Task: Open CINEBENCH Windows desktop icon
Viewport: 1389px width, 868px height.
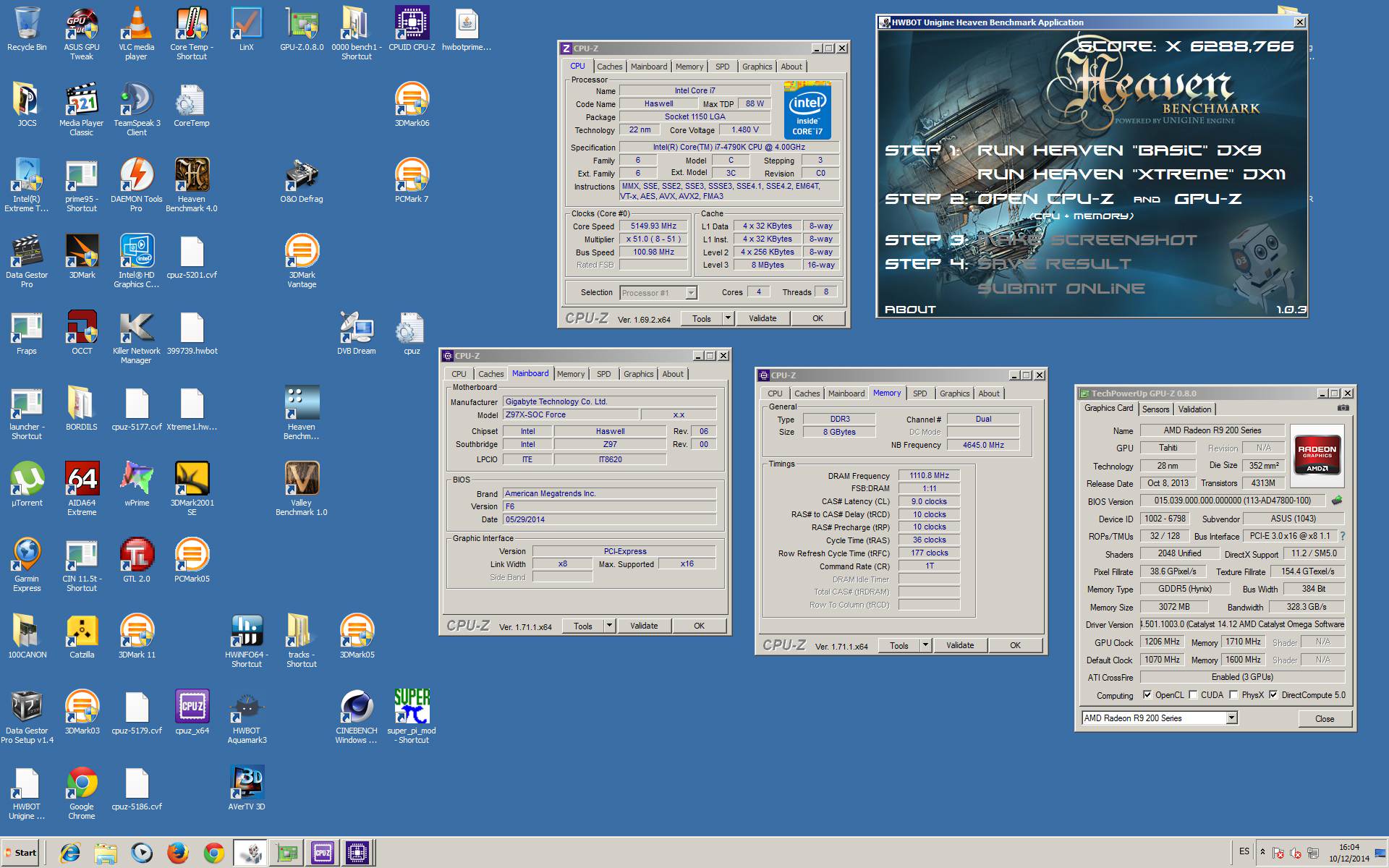Action: click(357, 716)
